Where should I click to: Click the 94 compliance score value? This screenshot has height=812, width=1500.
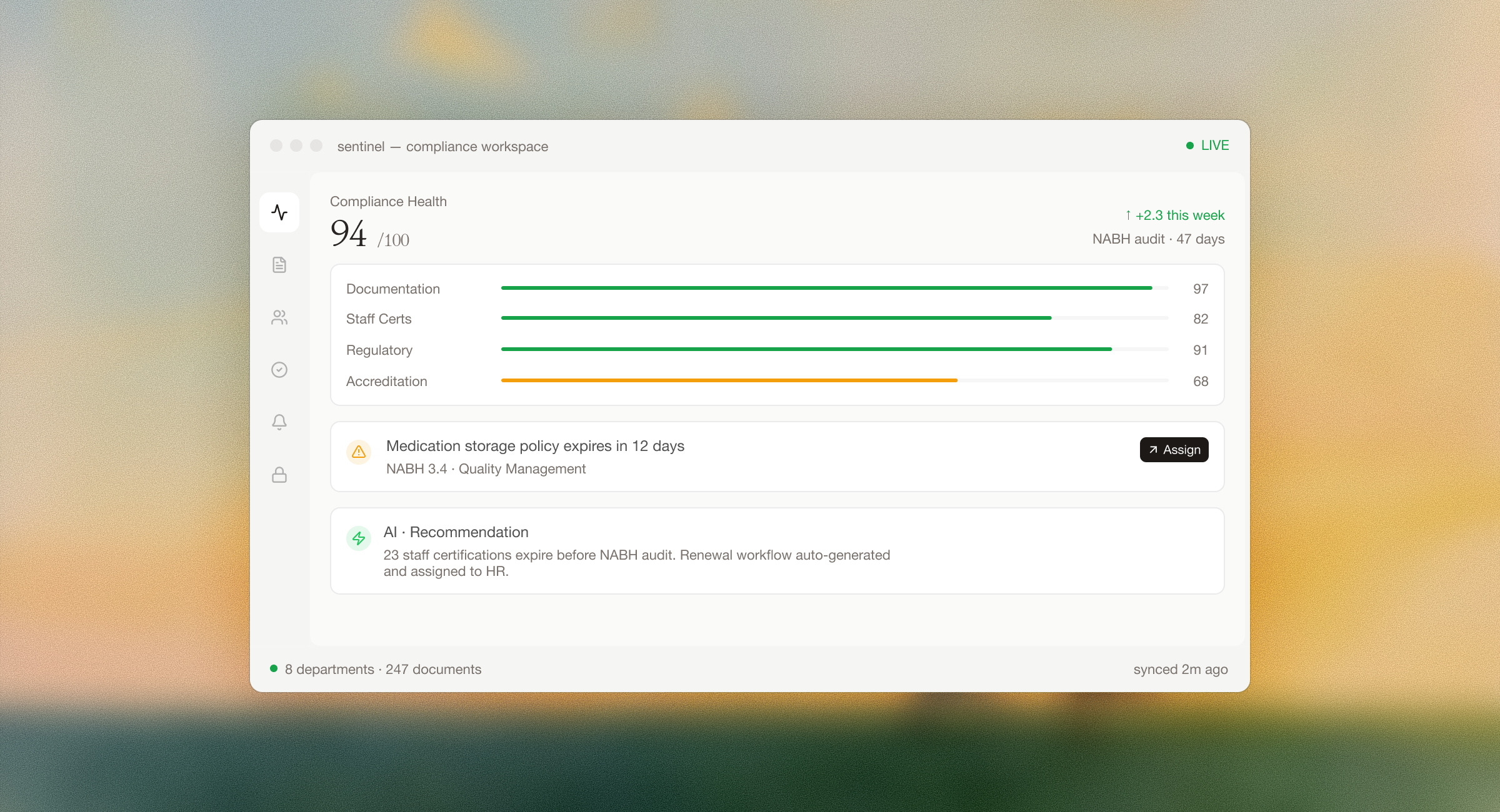348,234
